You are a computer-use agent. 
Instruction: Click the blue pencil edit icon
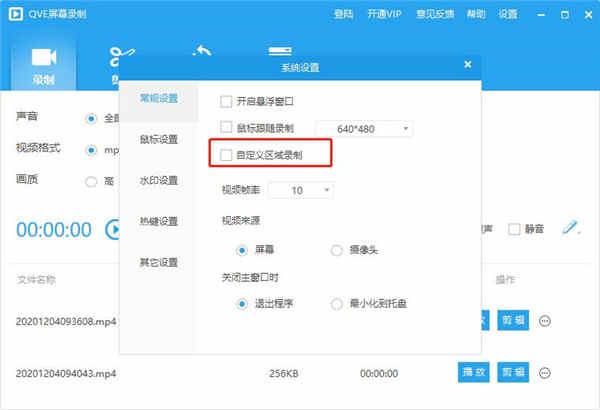click(571, 227)
